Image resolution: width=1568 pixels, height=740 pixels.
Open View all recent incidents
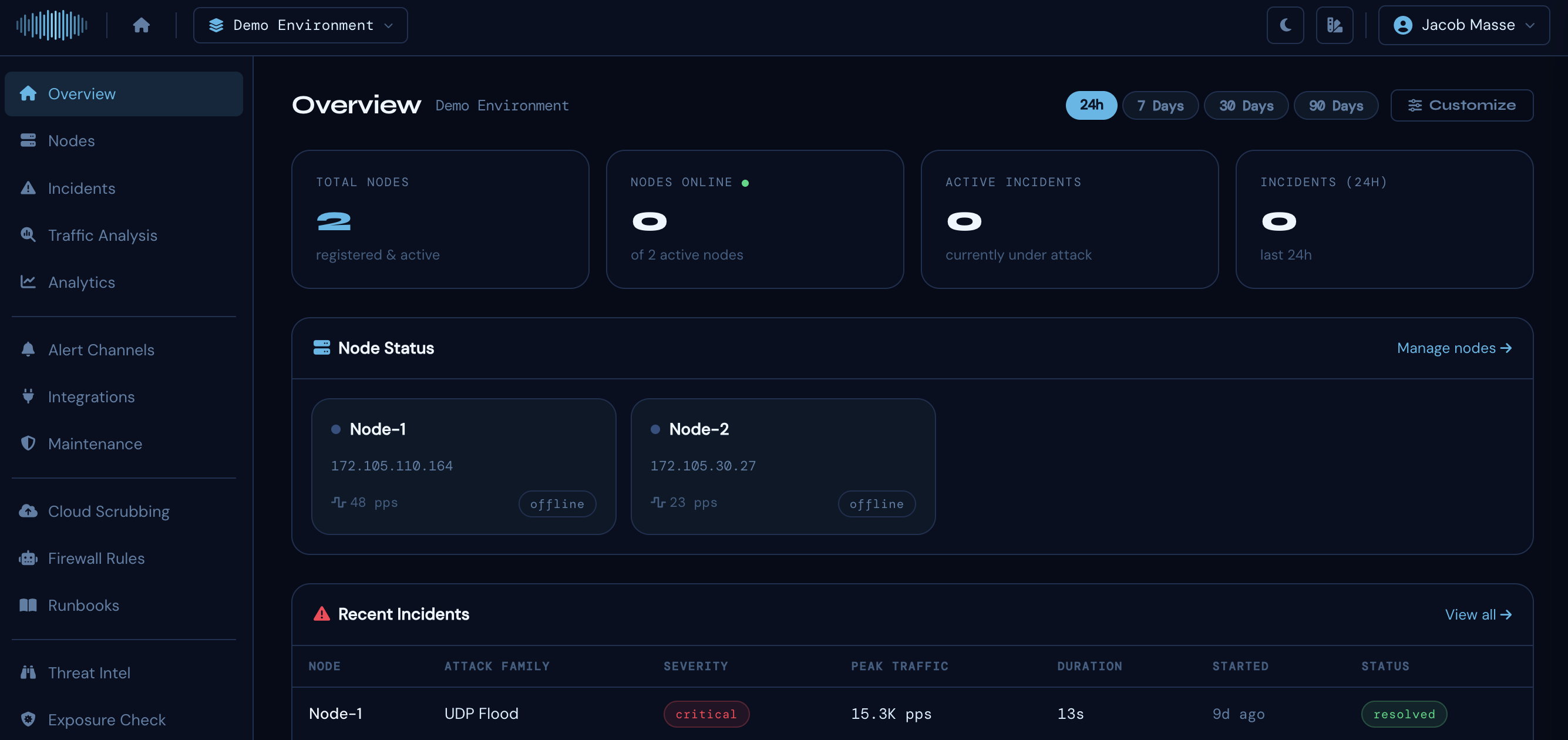click(1478, 614)
